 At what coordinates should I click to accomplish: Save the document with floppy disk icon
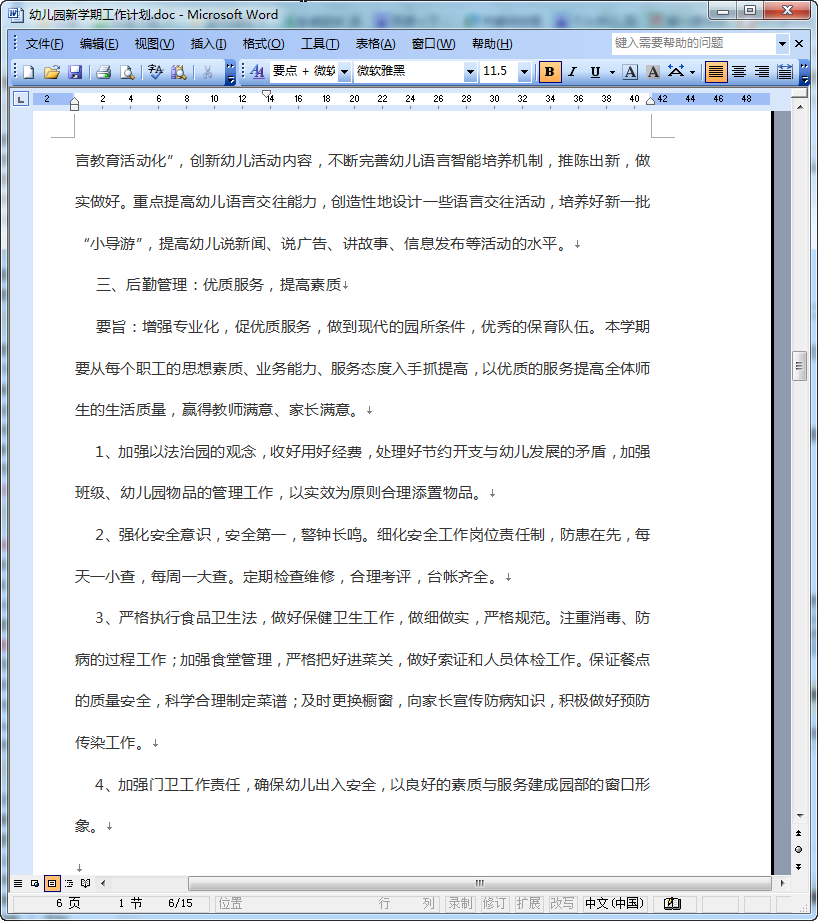(x=75, y=72)
